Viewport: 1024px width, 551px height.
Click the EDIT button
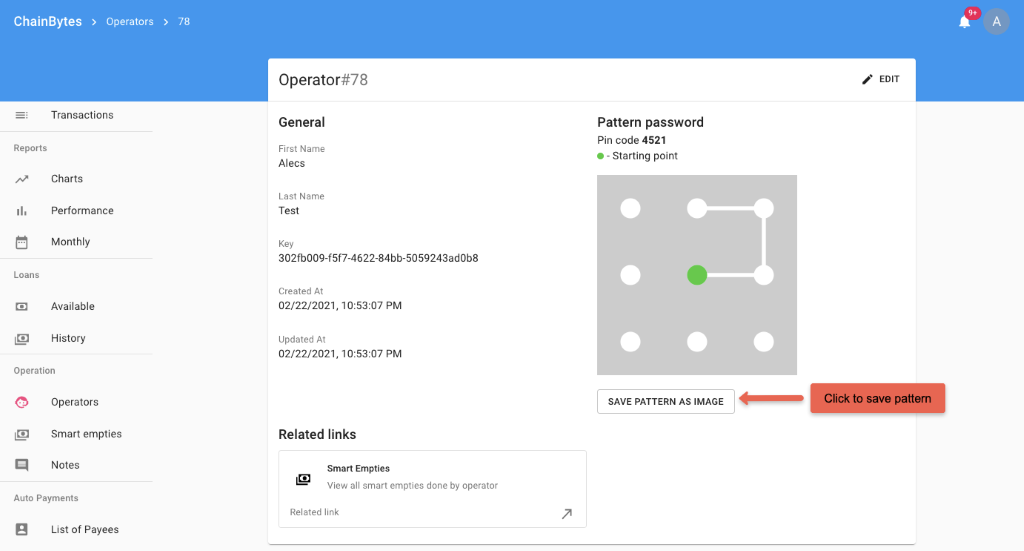[x=880, y=79]
